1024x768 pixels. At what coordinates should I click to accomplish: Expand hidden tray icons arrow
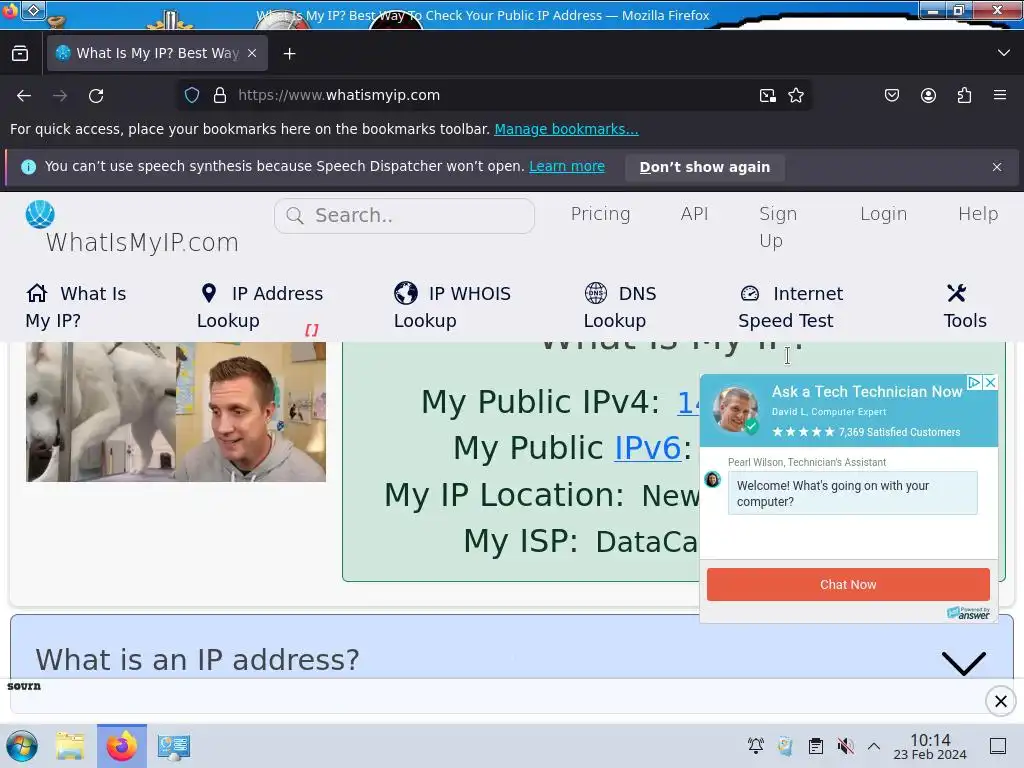coord(874,746)
